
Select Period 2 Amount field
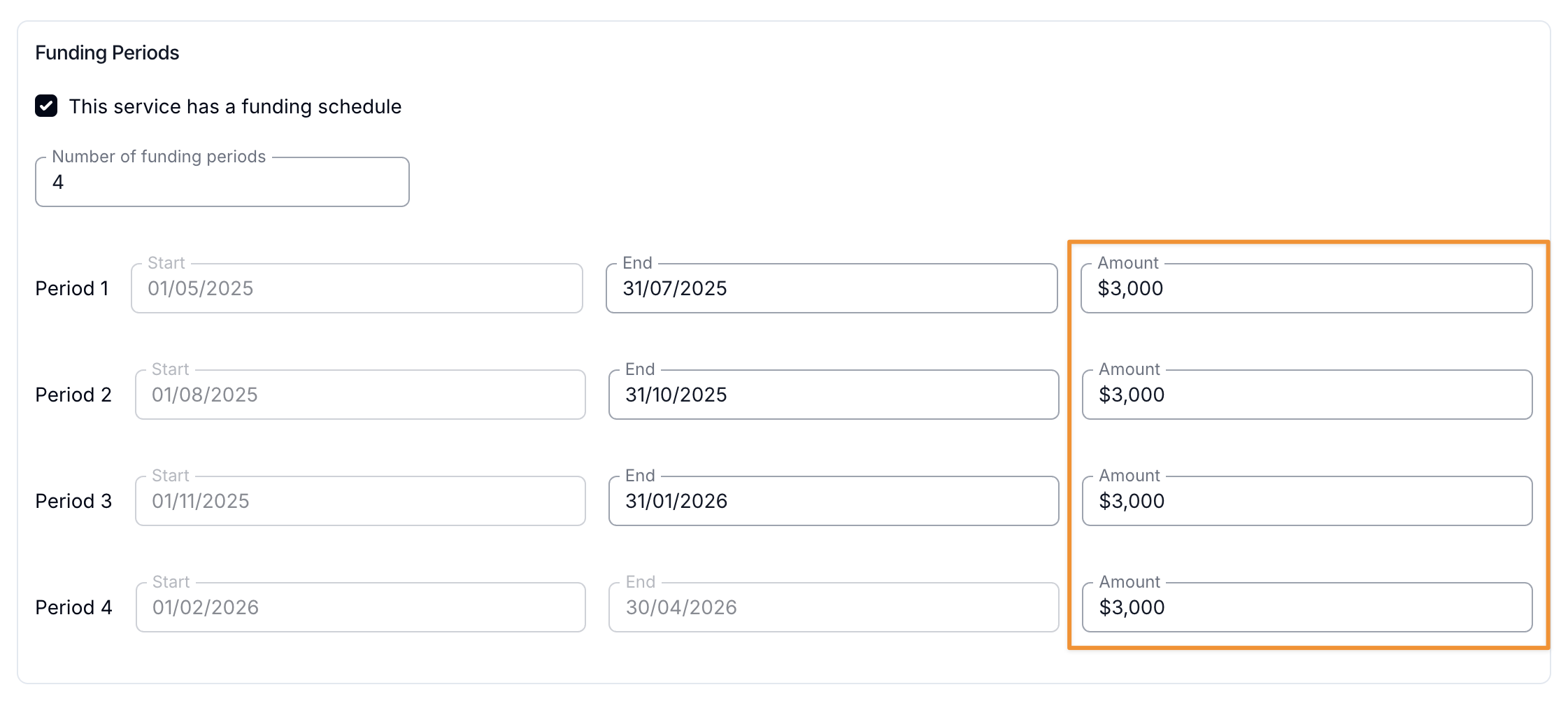1306,395
